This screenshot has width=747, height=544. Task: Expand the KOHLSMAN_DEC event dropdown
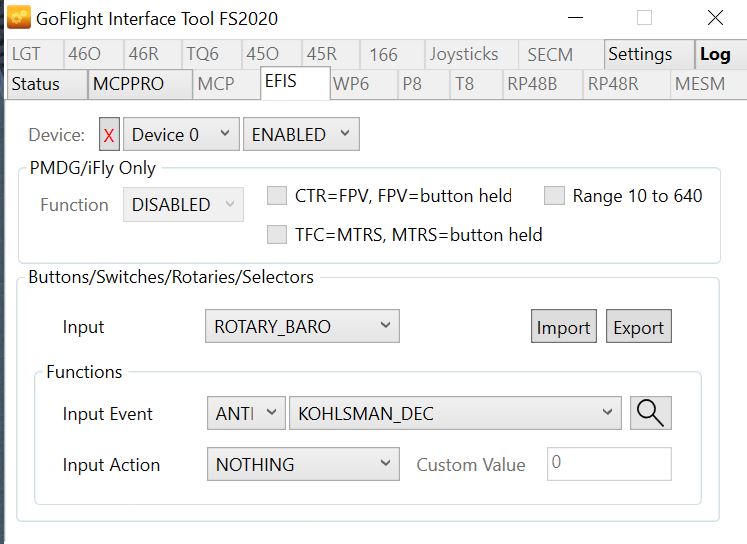click(453, 413)
